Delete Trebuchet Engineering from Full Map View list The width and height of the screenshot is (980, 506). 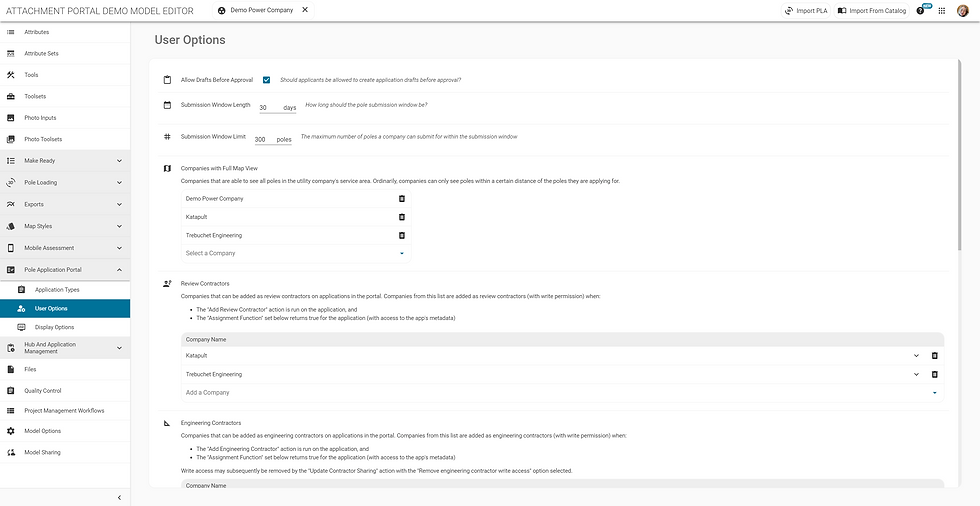402,236
